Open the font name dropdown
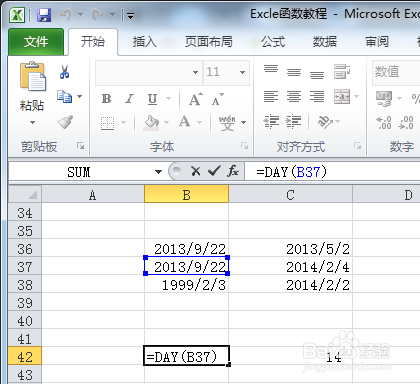The image size is (420, 384). pos(195,72)
